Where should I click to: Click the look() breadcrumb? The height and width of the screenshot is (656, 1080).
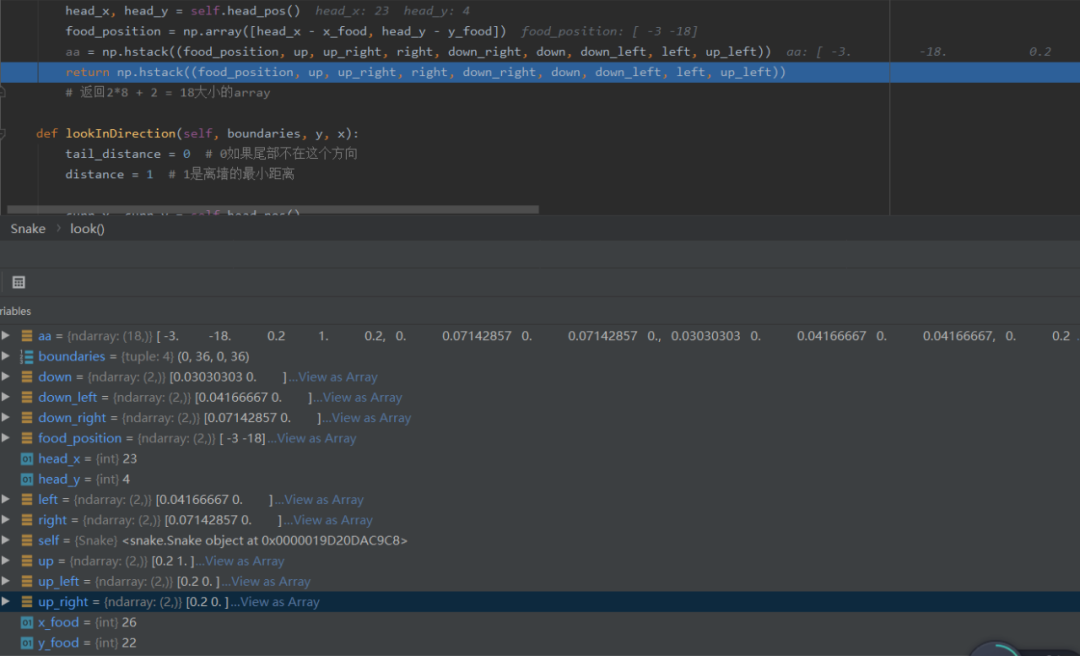87,229
